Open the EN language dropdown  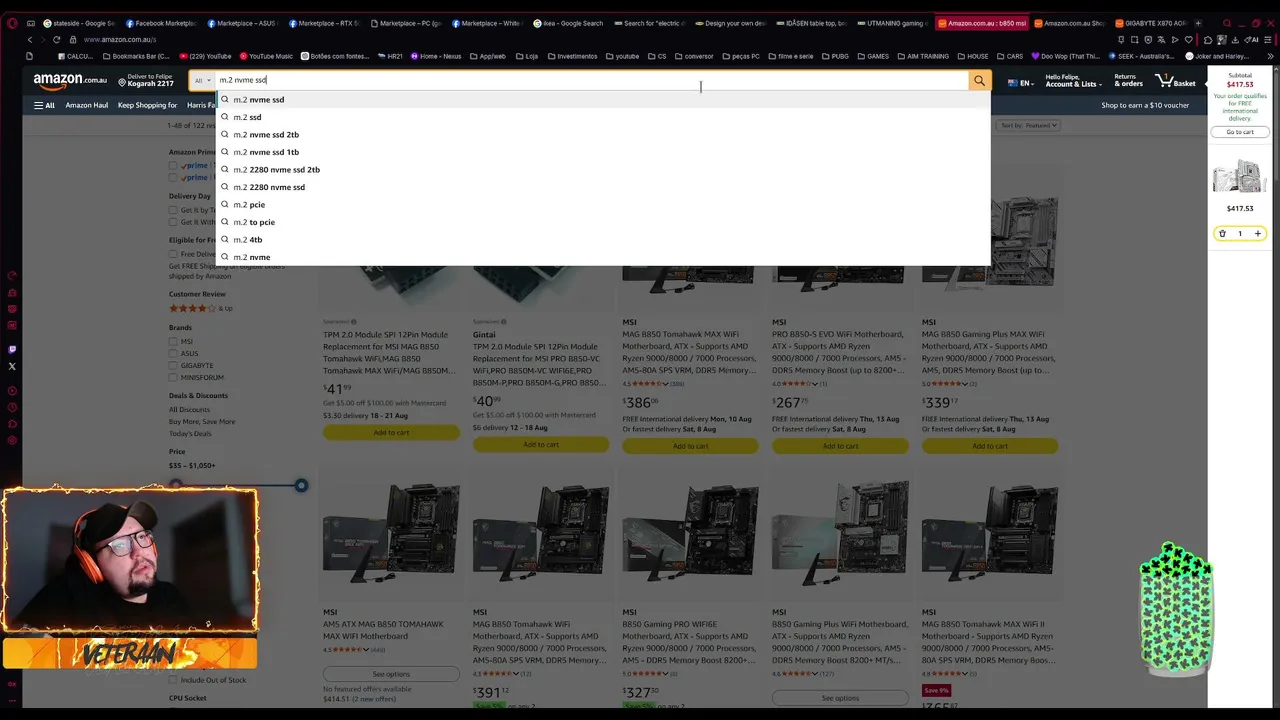(1021, 83)
